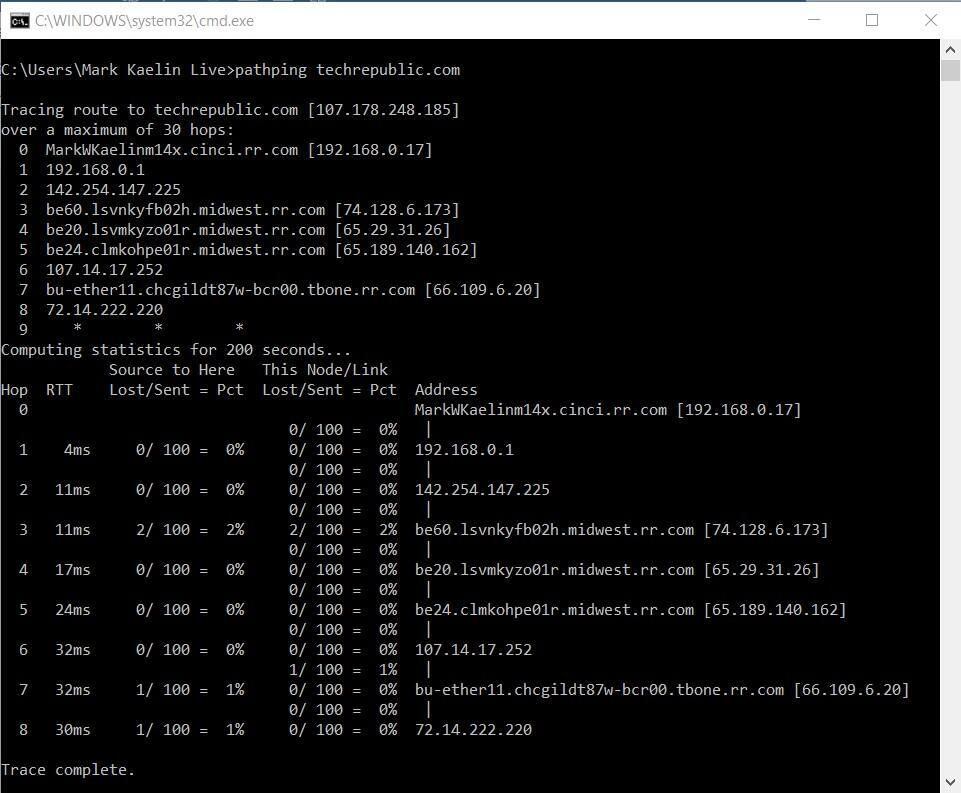Open the cmd.exe system menu icon
Viewport: 961px width, 793px height.
(x=21, y=20)
